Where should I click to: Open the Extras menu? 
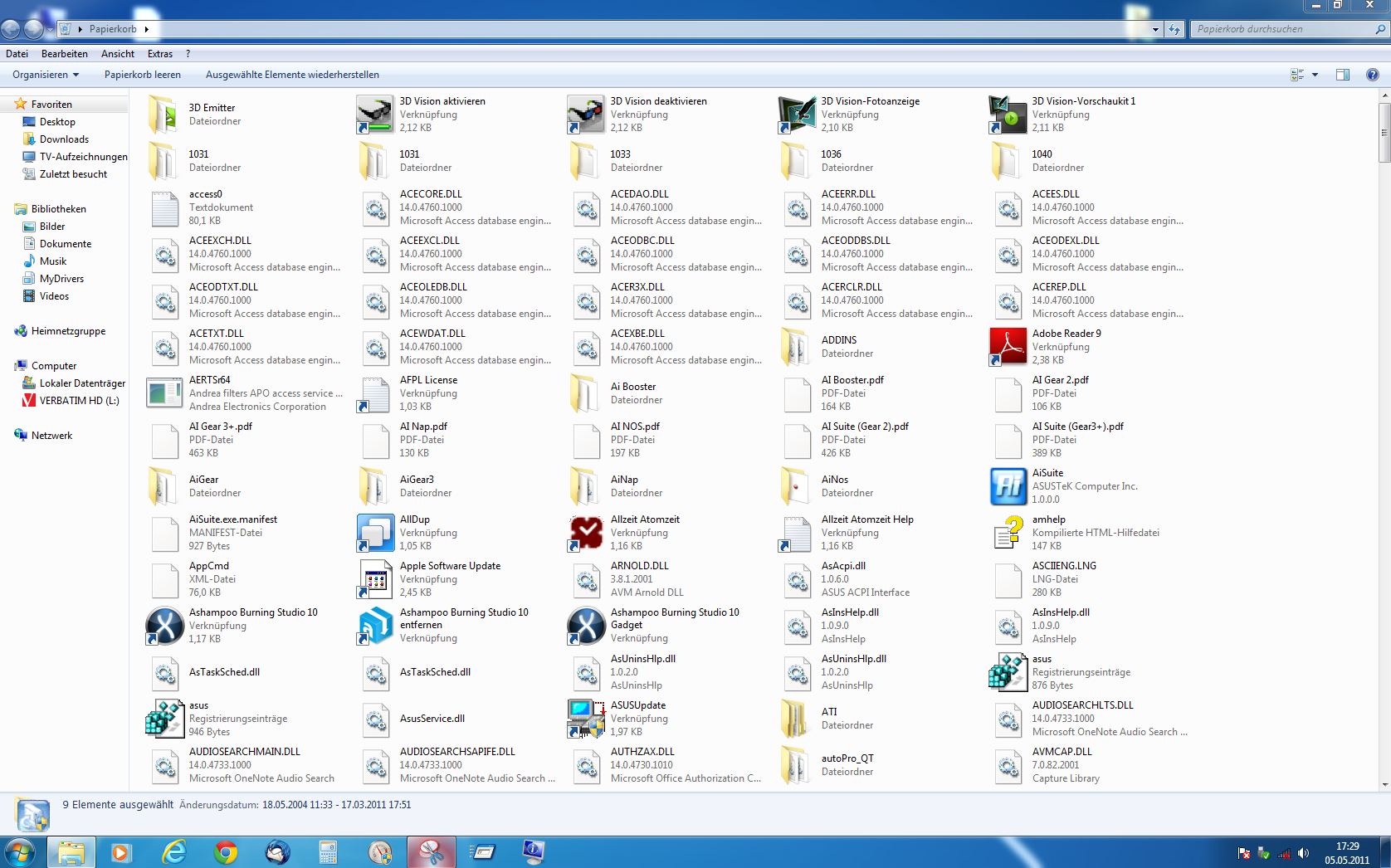coord(160,54)
